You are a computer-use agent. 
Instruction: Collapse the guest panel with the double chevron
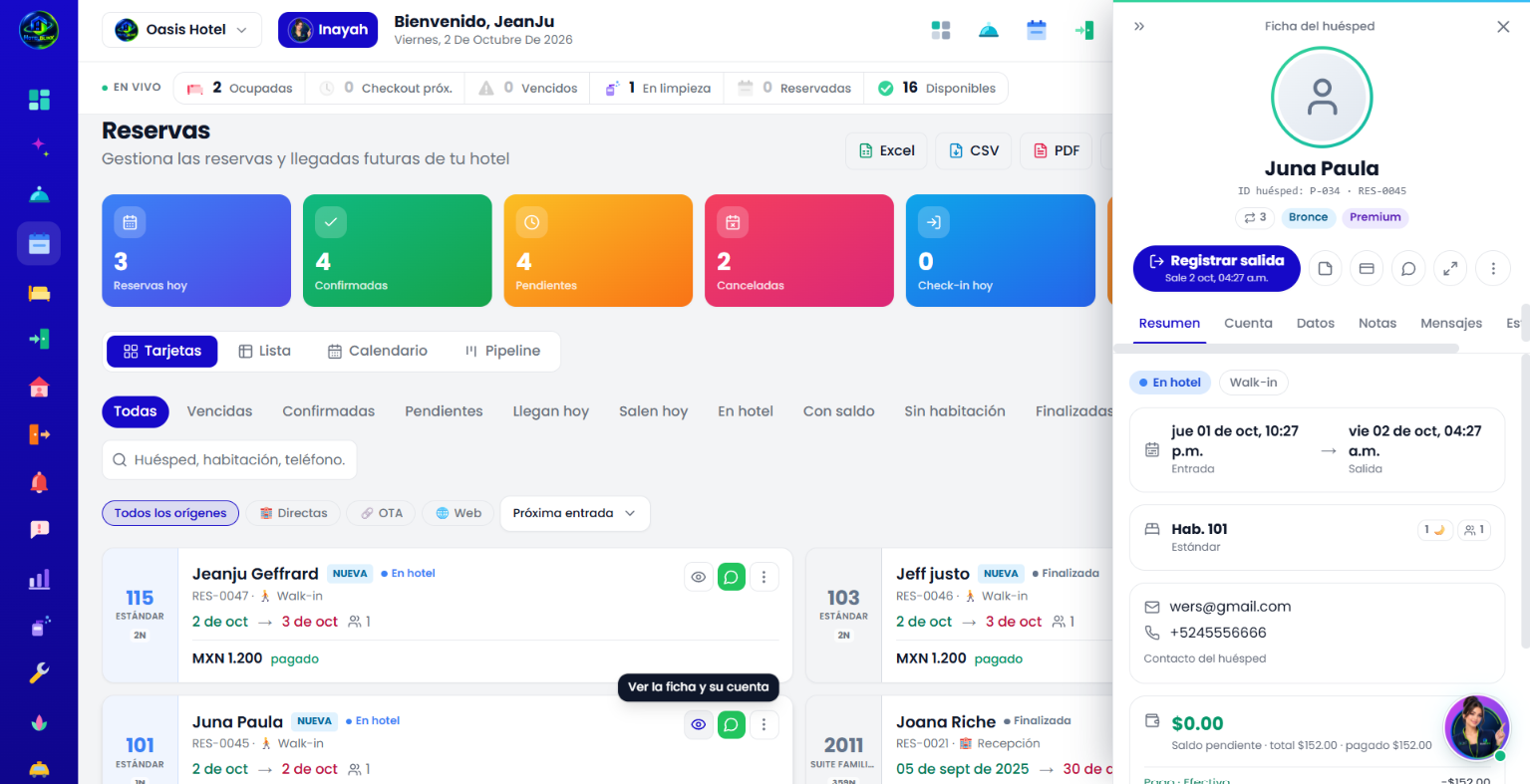1139,27
